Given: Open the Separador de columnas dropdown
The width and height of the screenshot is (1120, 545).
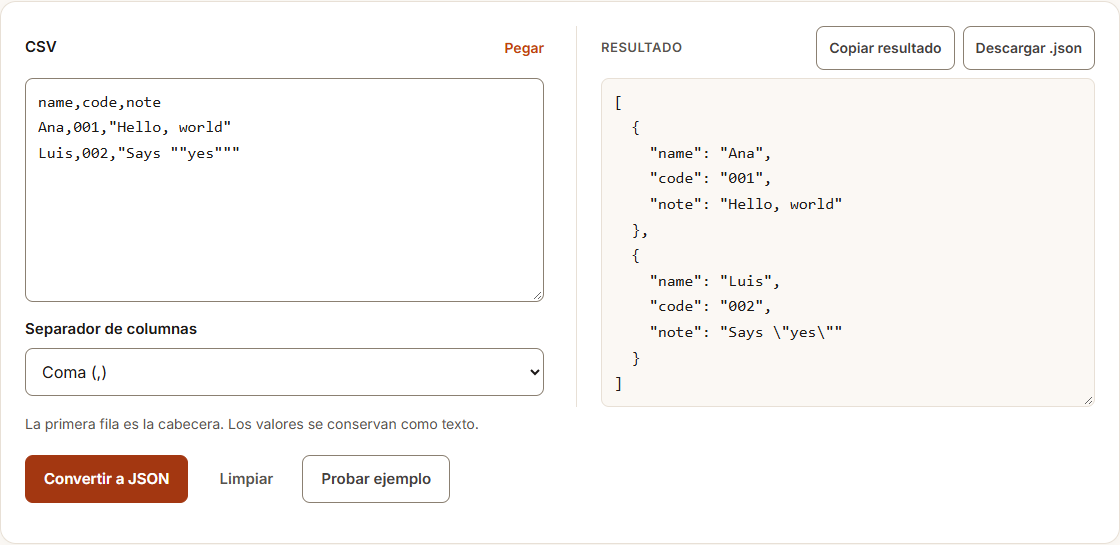Looking at the screenshot, I should tap(284, 372).
